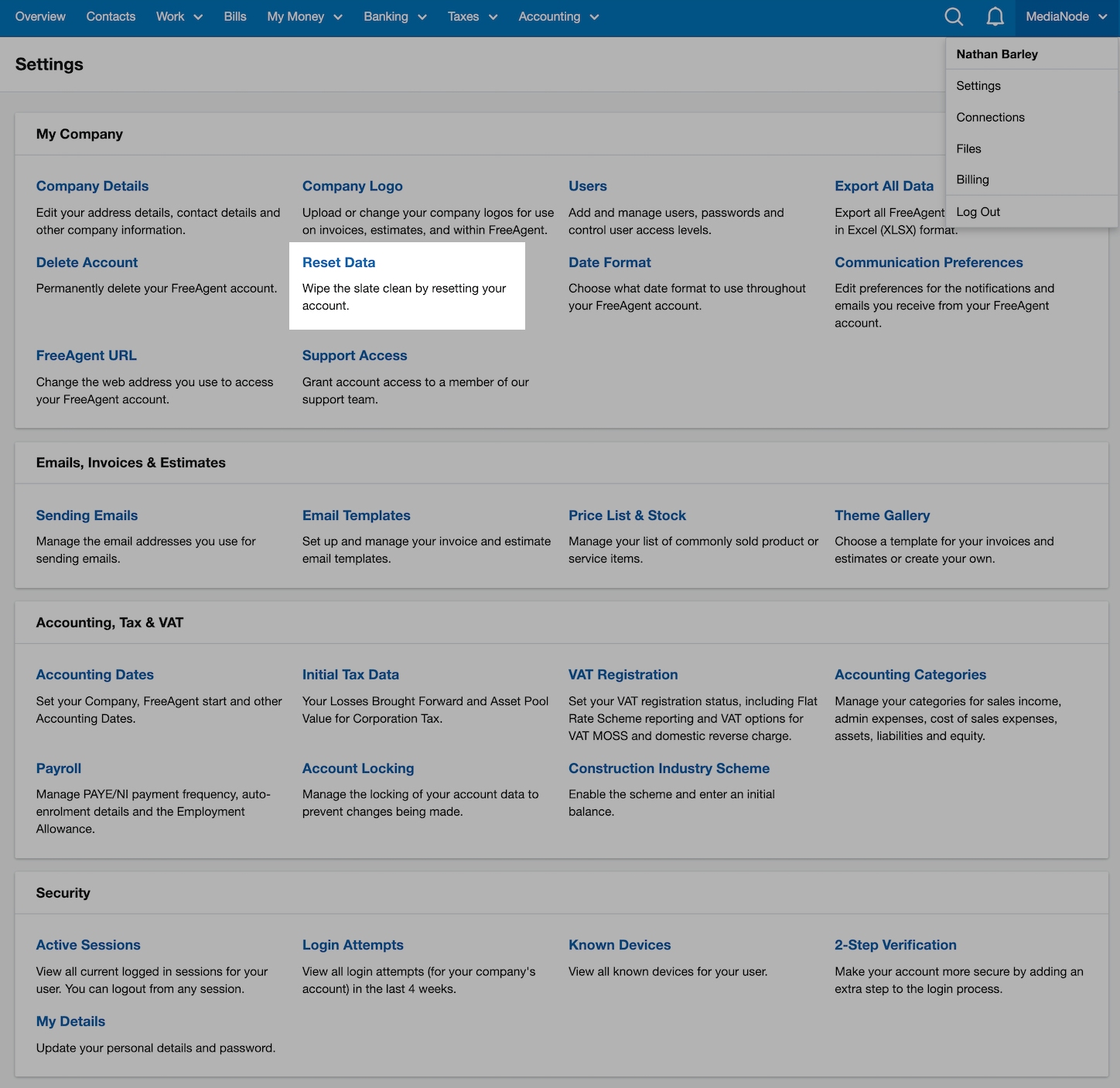Open the Sending Emails link
The height and width of the screenshot is (1088, 1120).
[87, 515]
